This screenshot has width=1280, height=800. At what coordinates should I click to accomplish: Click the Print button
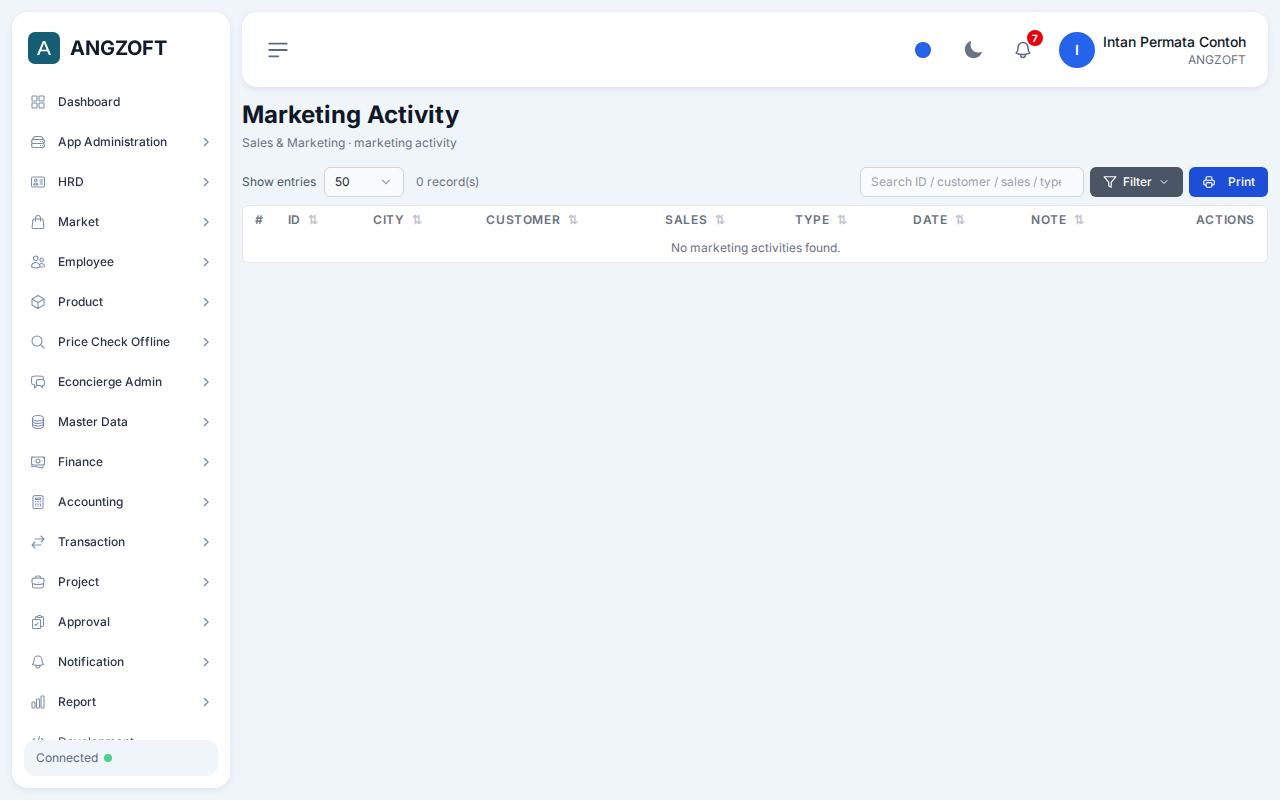(1228, 182)
